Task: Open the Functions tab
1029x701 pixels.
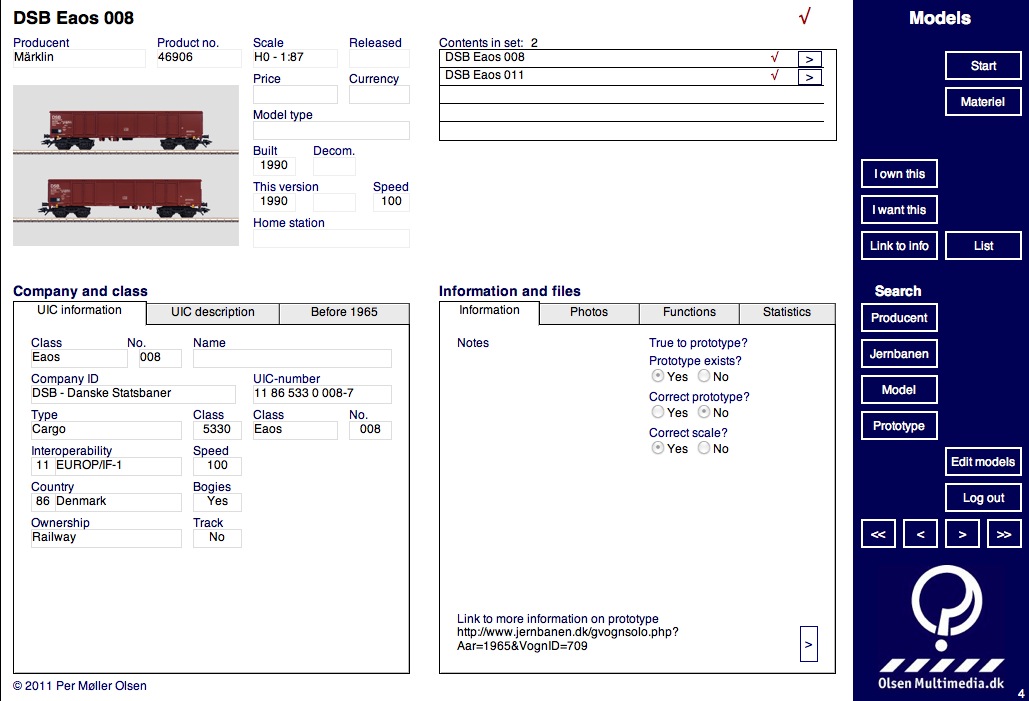Action: 689,312
